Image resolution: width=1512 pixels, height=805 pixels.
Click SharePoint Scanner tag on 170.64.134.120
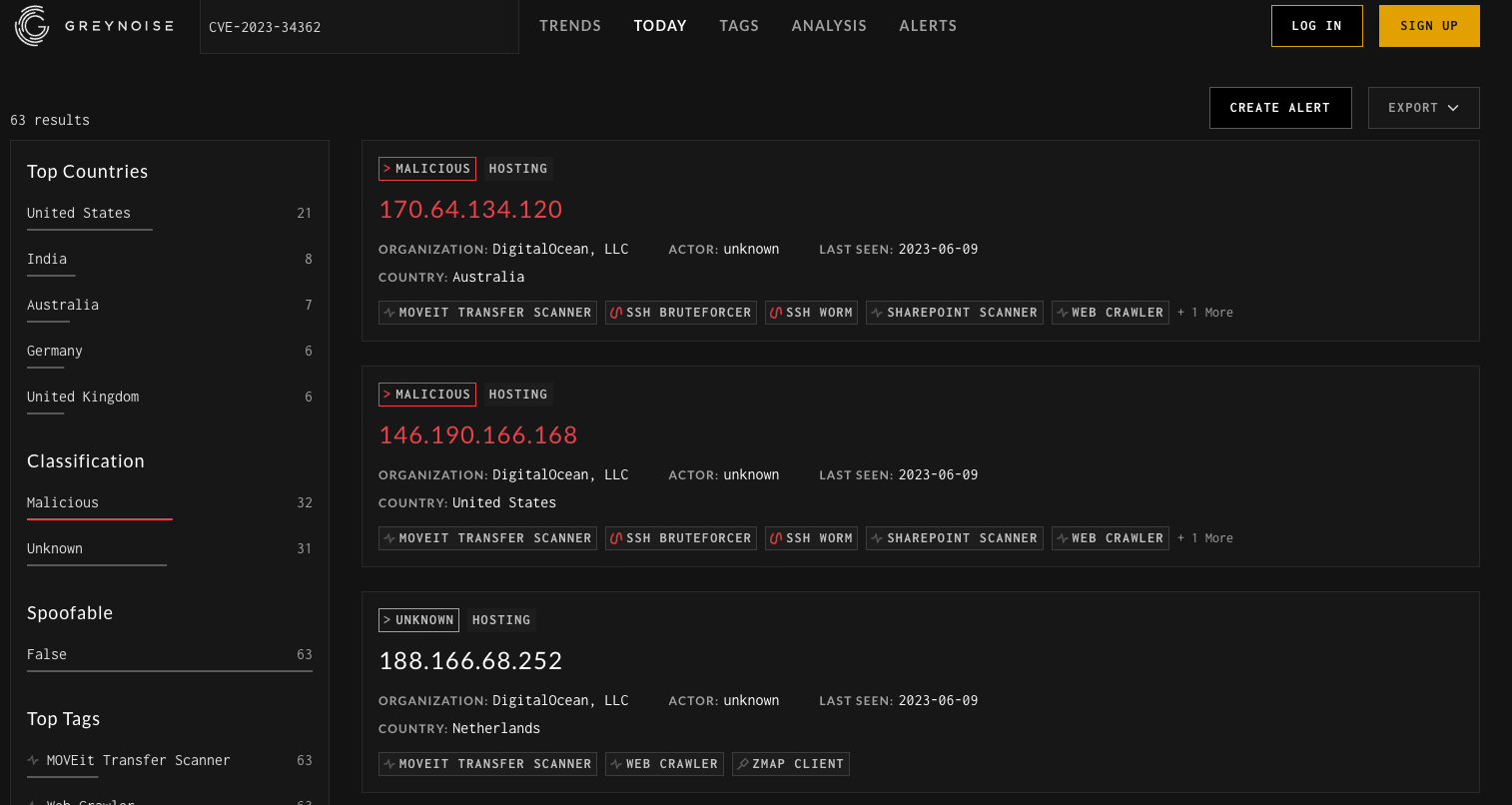click(x=955, y=313)
